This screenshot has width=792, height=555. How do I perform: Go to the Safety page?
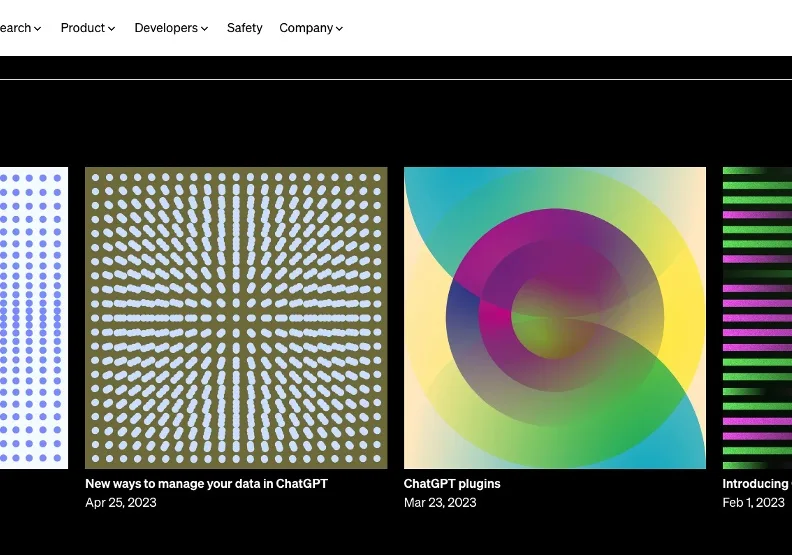click(x=244, y=28)
